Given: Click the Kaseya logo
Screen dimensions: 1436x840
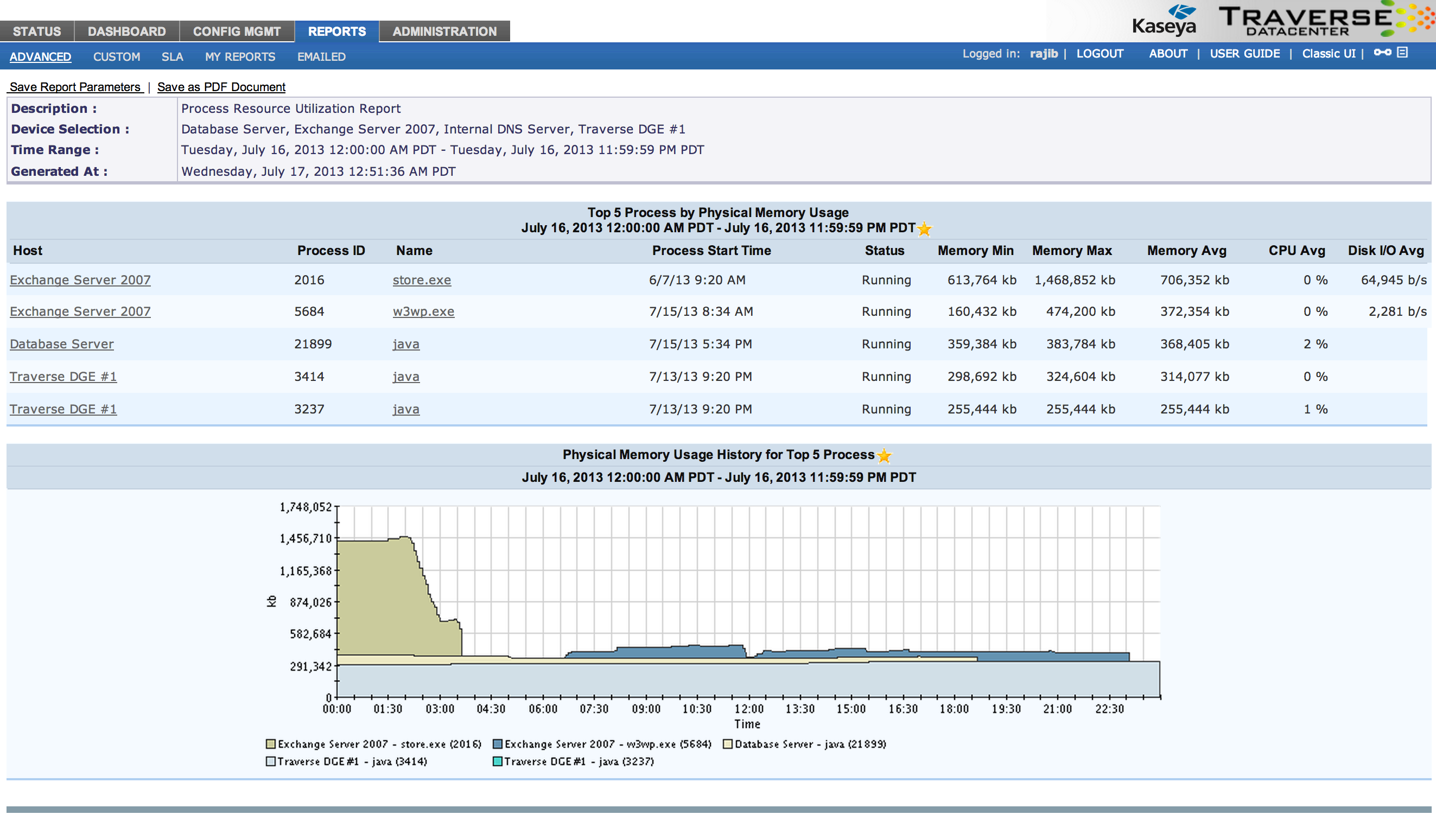Looking at the screenshot, I should click(x=1164, y=21).
